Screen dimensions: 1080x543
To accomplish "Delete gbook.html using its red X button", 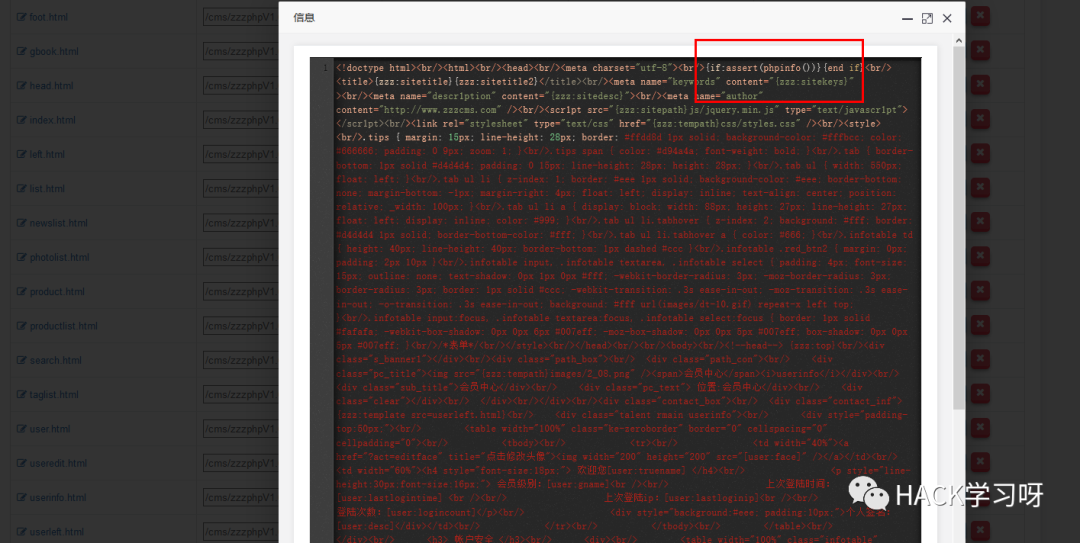I will 980,51.
